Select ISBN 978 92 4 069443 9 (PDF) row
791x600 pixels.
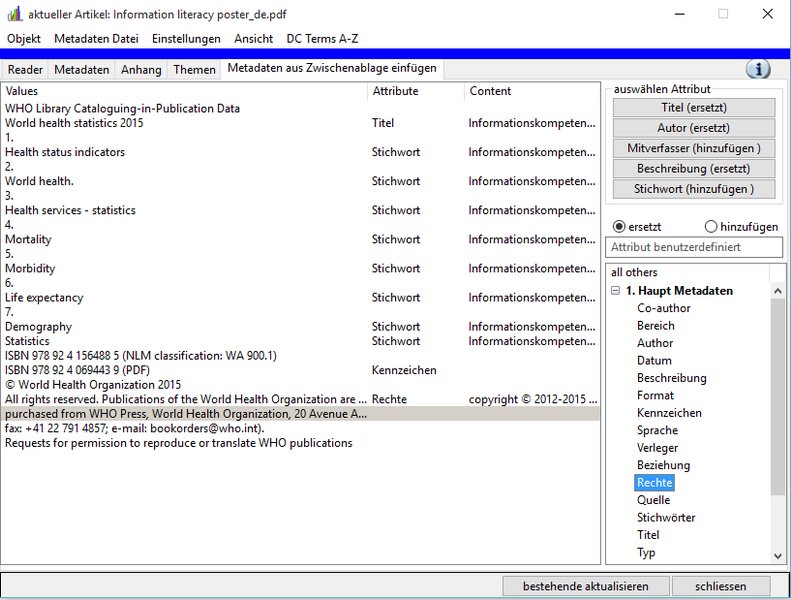tap(300, 370)
